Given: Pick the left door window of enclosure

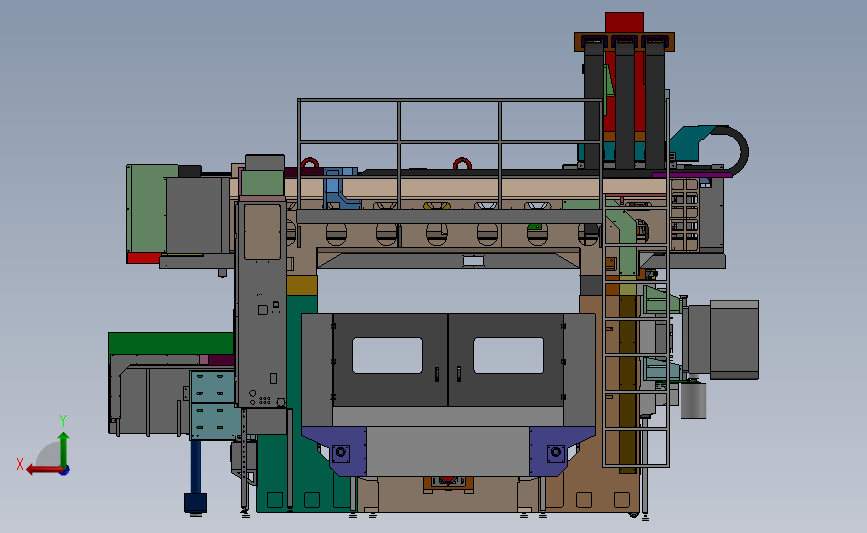Looking at the screenshot, I should 387,356.
